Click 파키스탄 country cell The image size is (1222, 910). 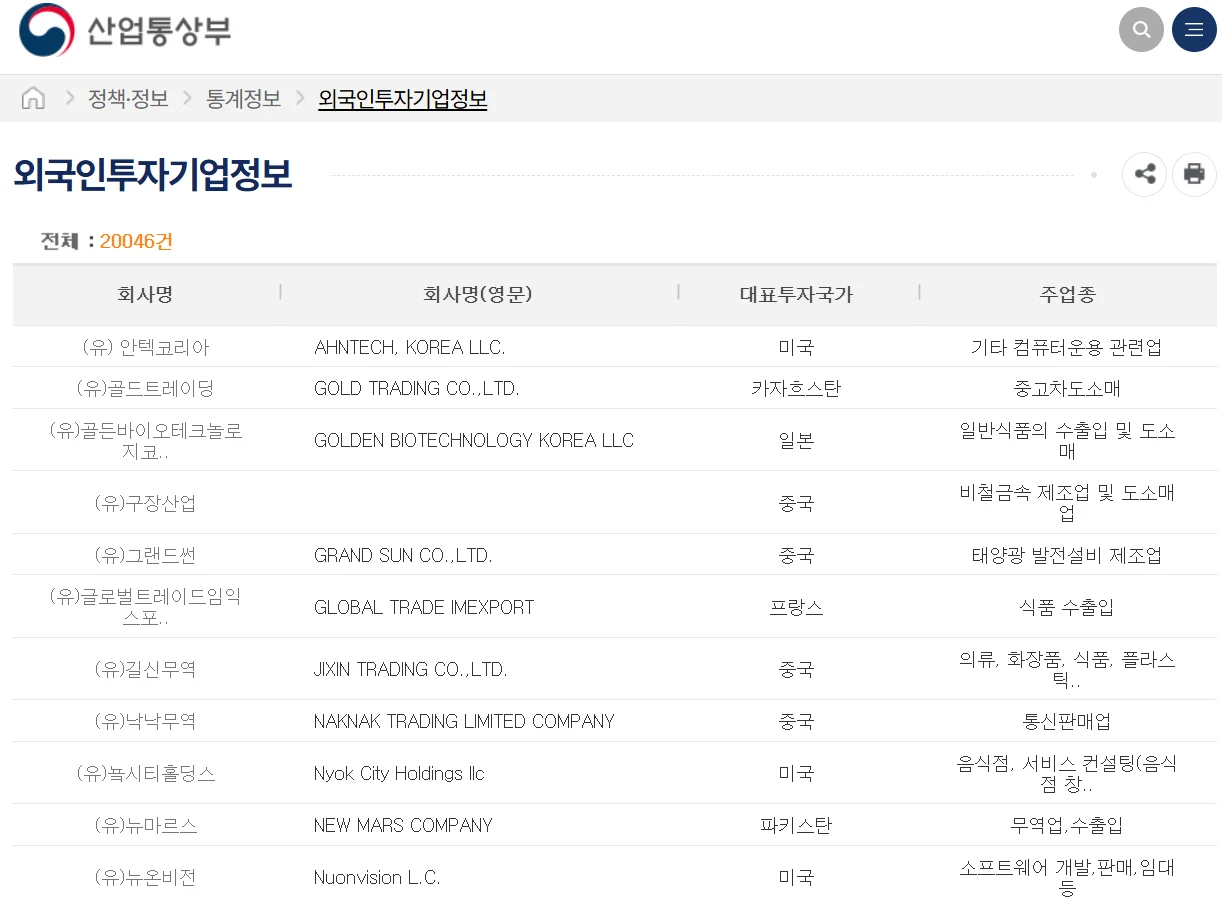click(796, 825)
